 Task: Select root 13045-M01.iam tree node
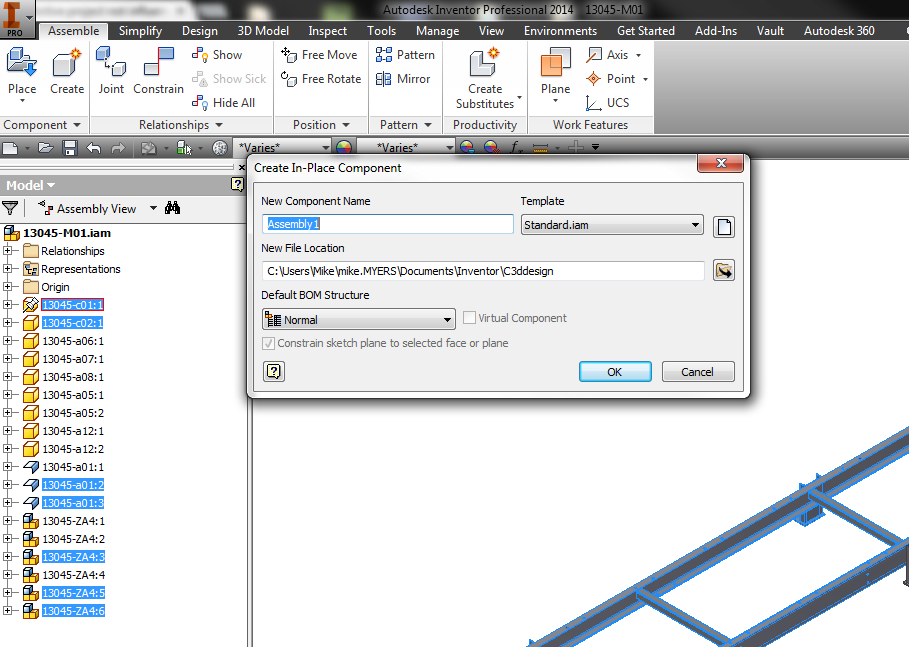(67, 232)
